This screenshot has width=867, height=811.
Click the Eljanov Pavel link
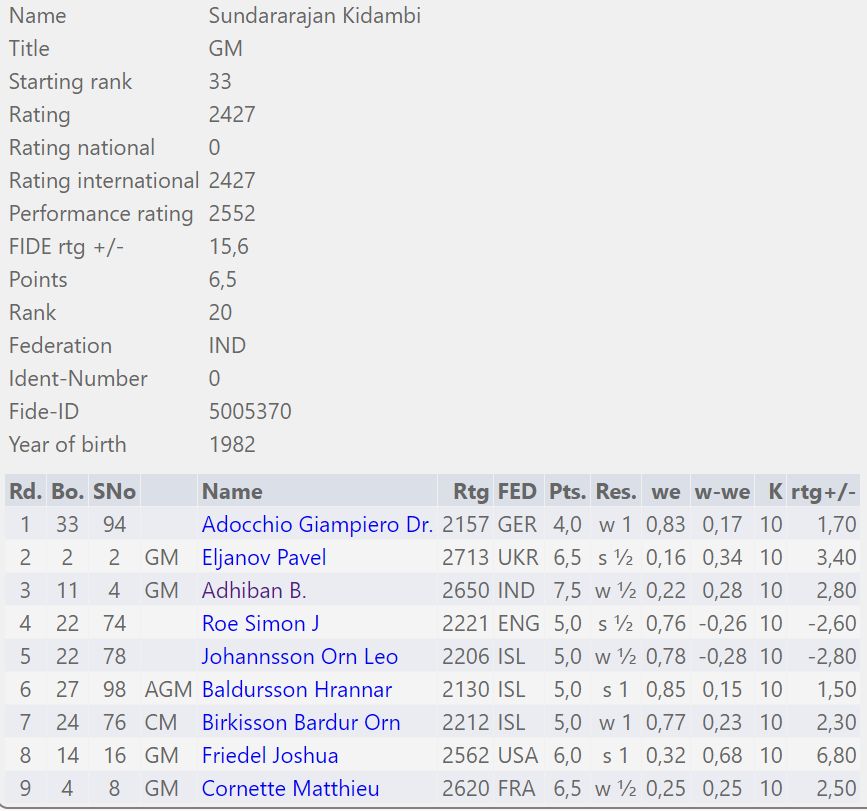click(264, 557)
